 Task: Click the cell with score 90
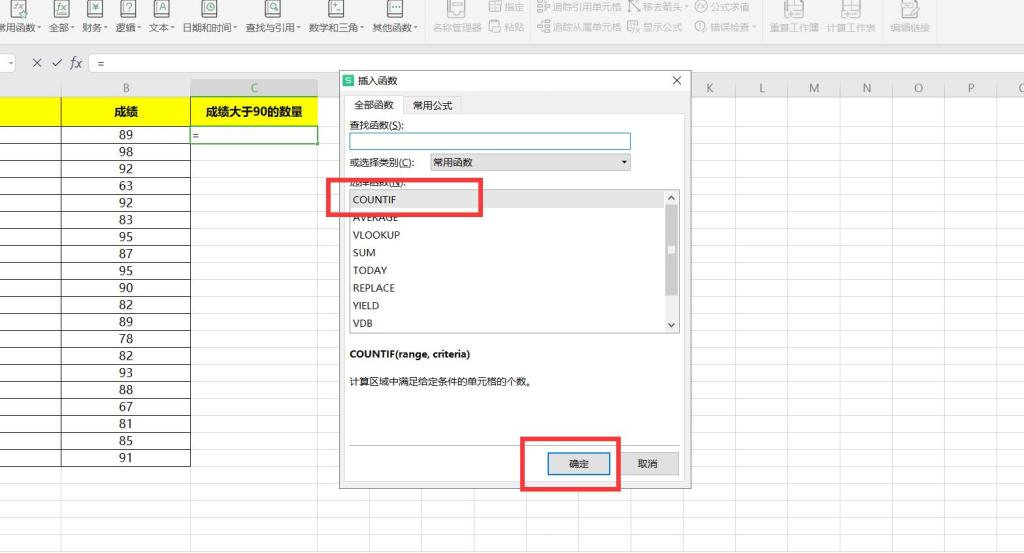tap(126, 287)
